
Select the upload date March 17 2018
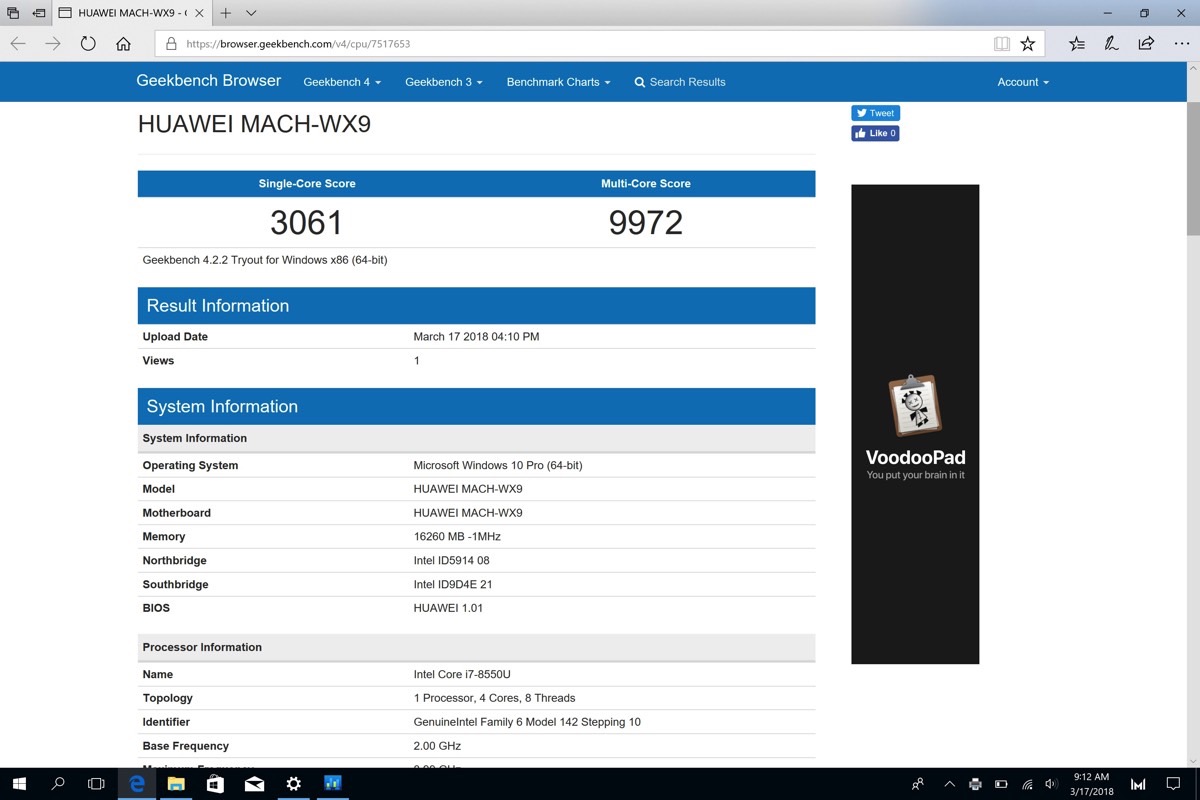[476, 337]
